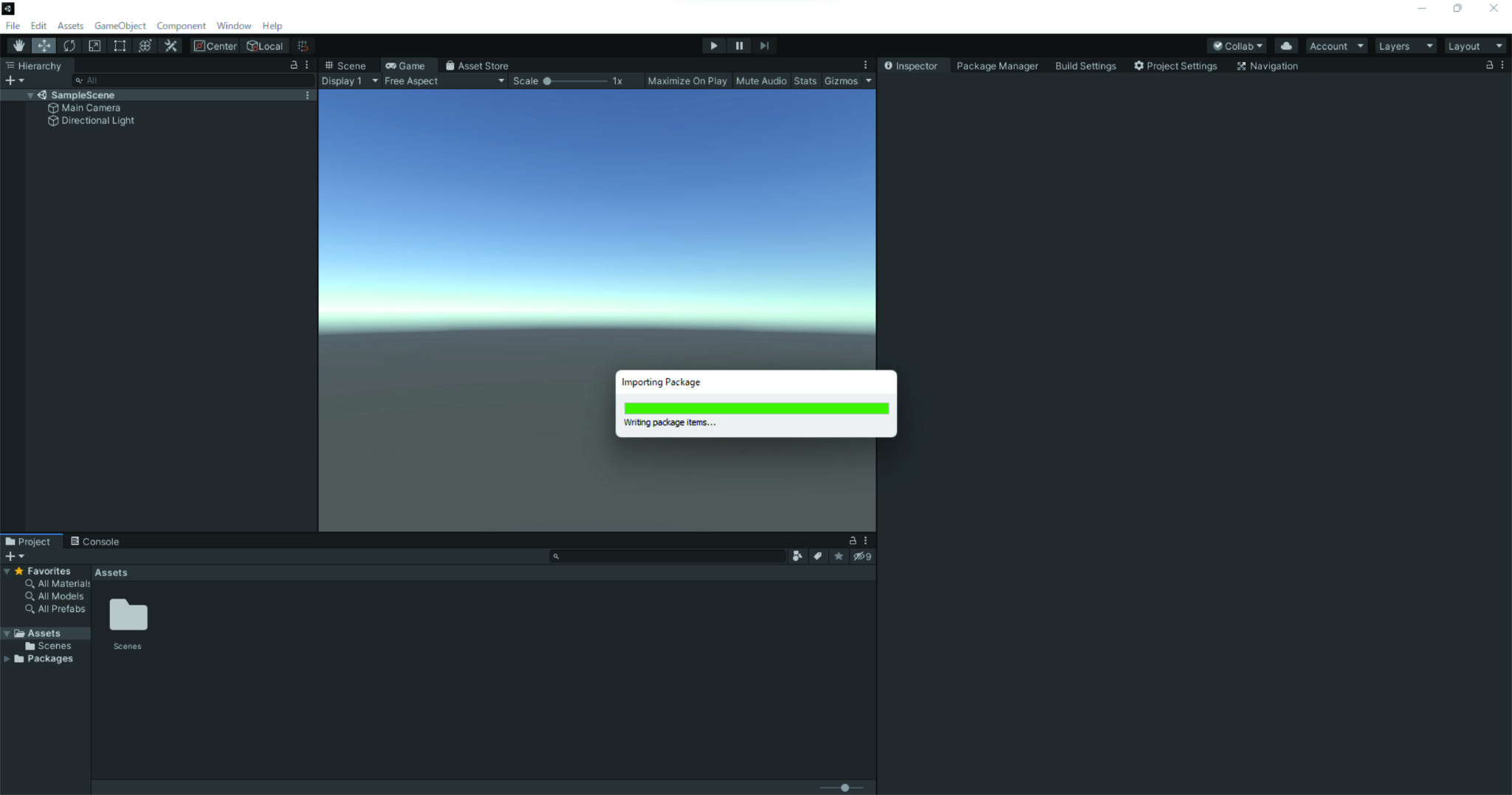Open the Available Custom Editor Tools
The width and height of the screenshot is (1512, 795).
coord(170,45)
